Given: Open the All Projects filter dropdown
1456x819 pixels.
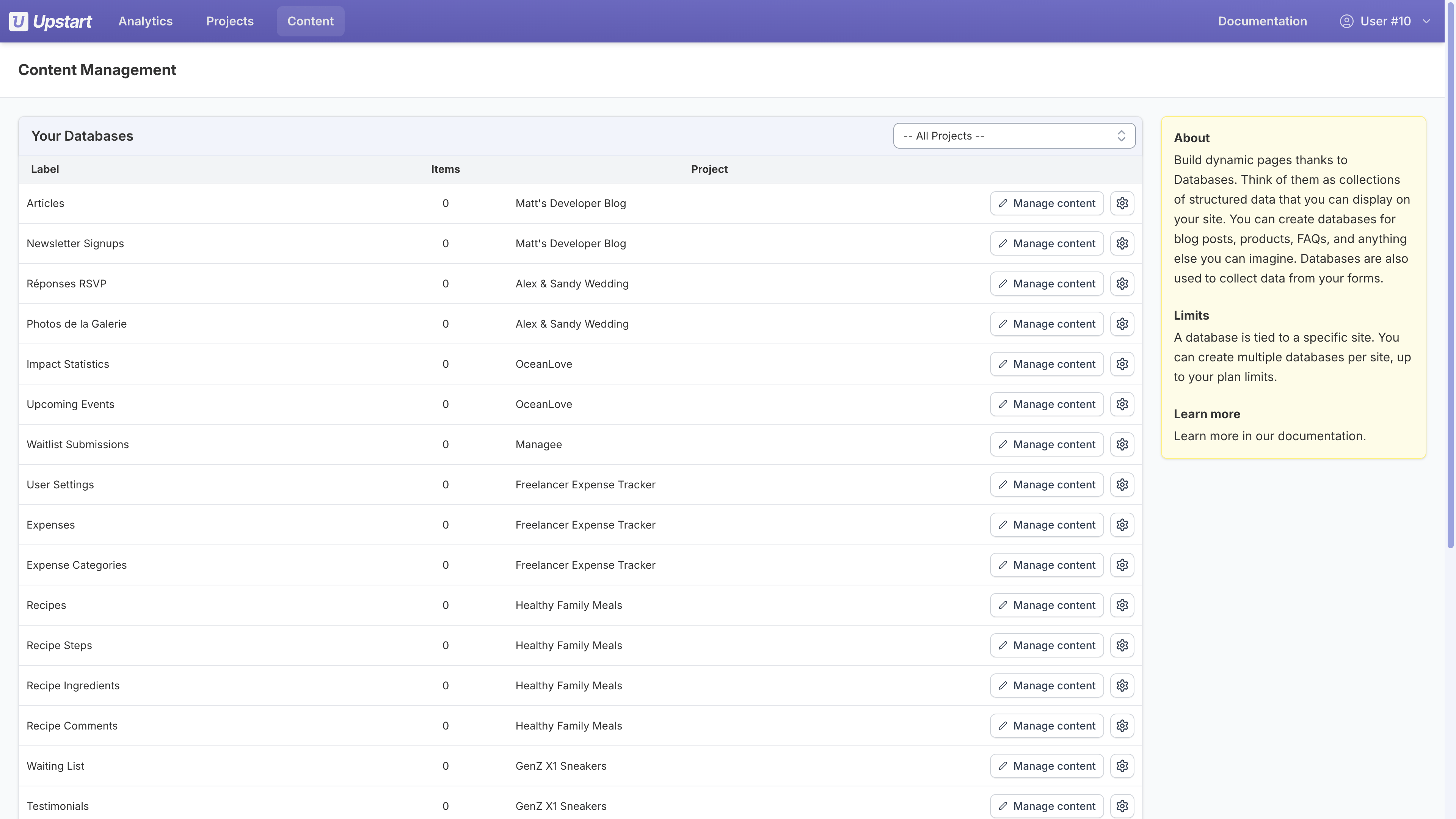Looking at the screenshot, I should tap(1014, 136).
